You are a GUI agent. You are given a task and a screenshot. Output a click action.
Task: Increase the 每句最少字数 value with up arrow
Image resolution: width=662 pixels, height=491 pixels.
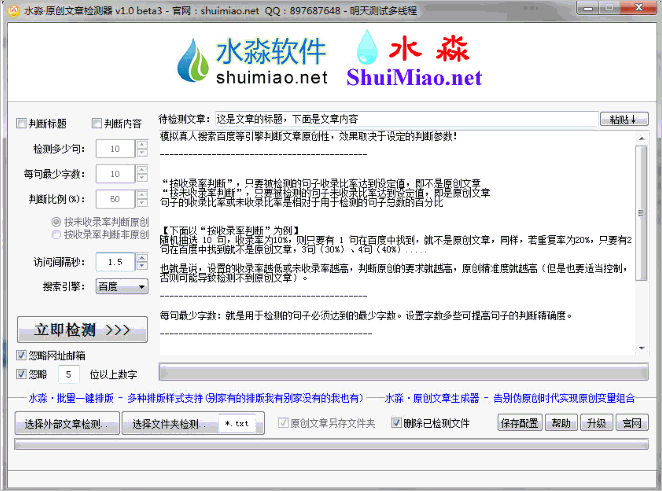(142, 170)
